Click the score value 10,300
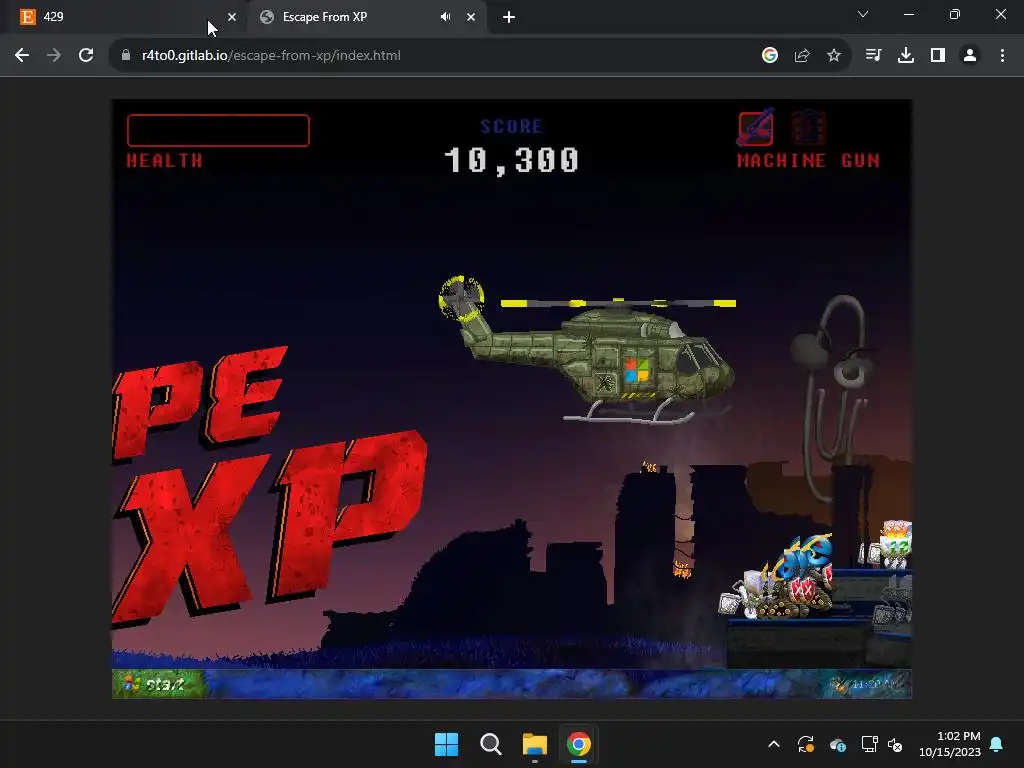This screenshot has width=1024, height=768. 511,160
